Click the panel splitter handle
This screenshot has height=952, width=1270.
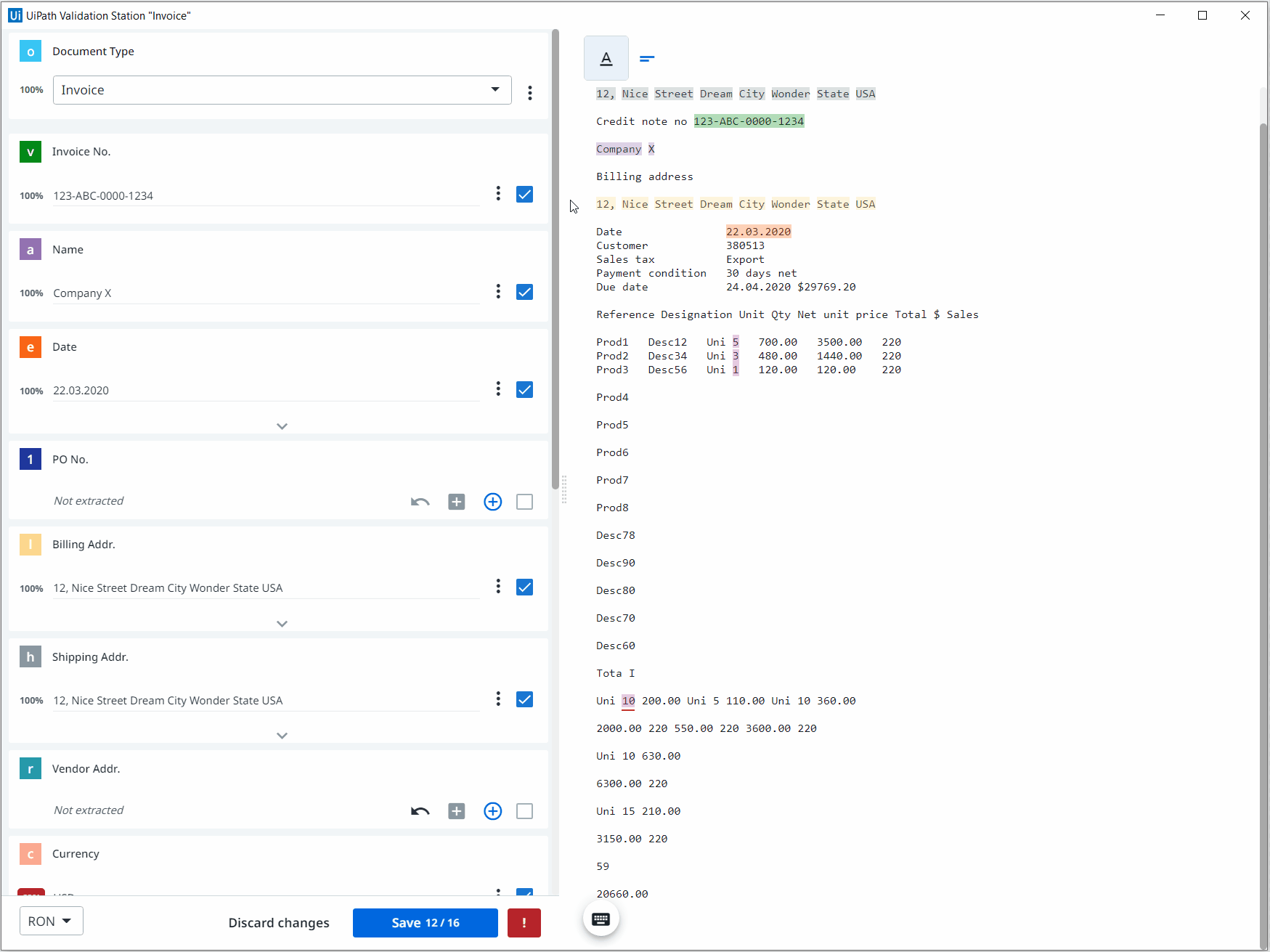click(564, 489)
